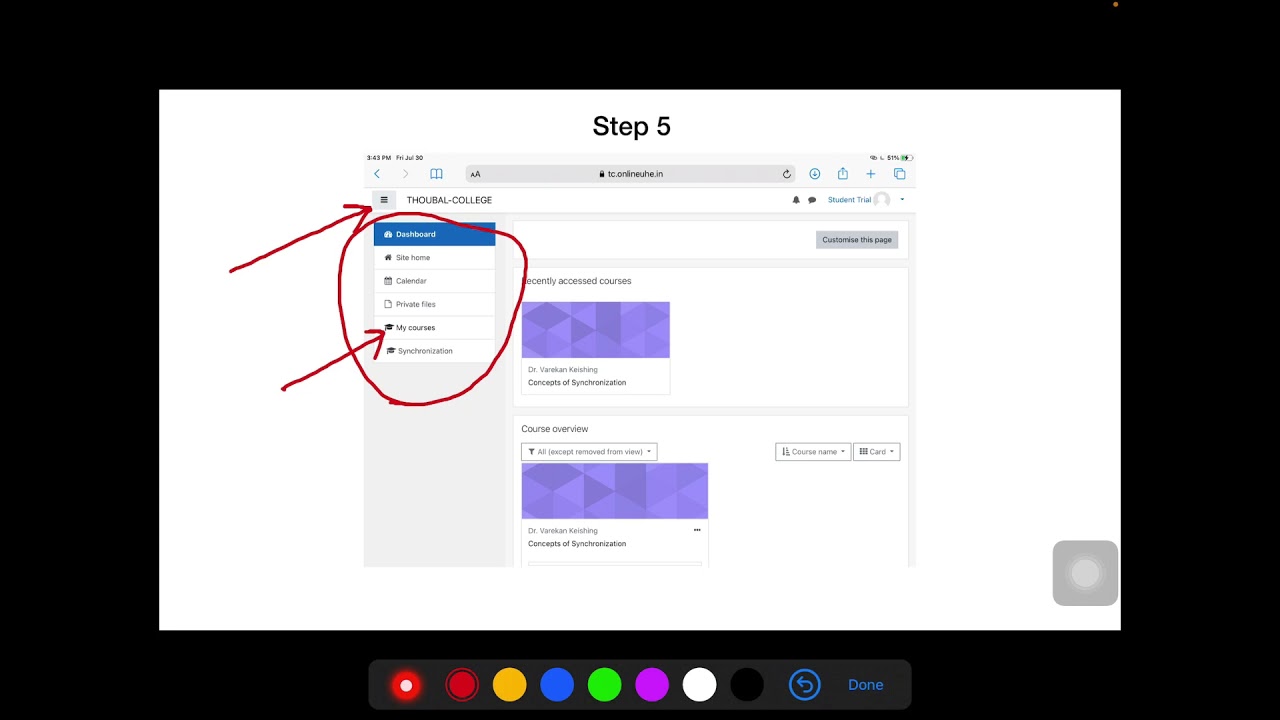
Task: Pick the purple color swatch
Action: (x=652, y=685)
